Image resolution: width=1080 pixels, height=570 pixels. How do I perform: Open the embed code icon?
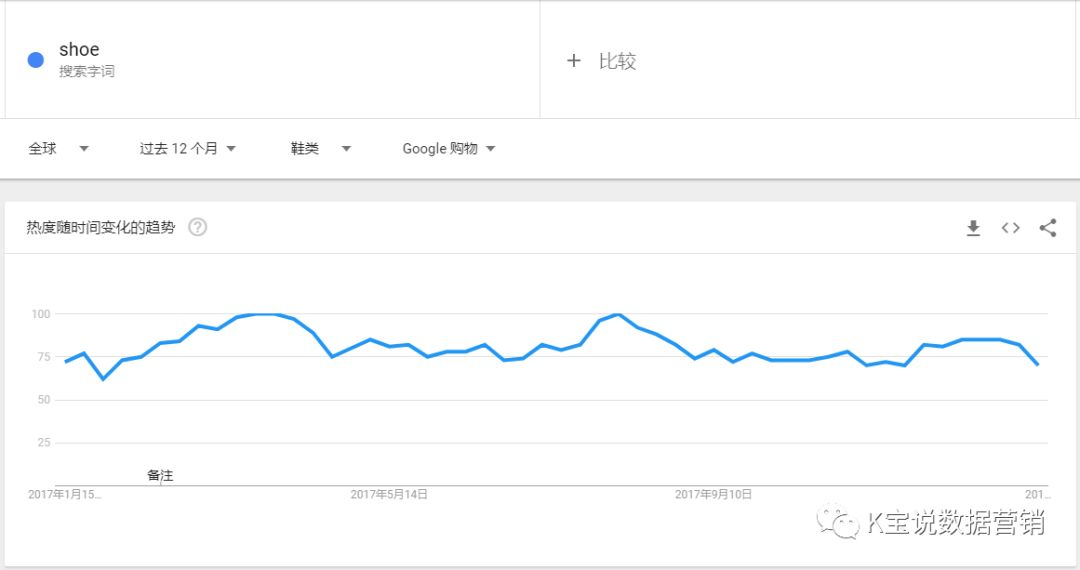point(1010,228)
